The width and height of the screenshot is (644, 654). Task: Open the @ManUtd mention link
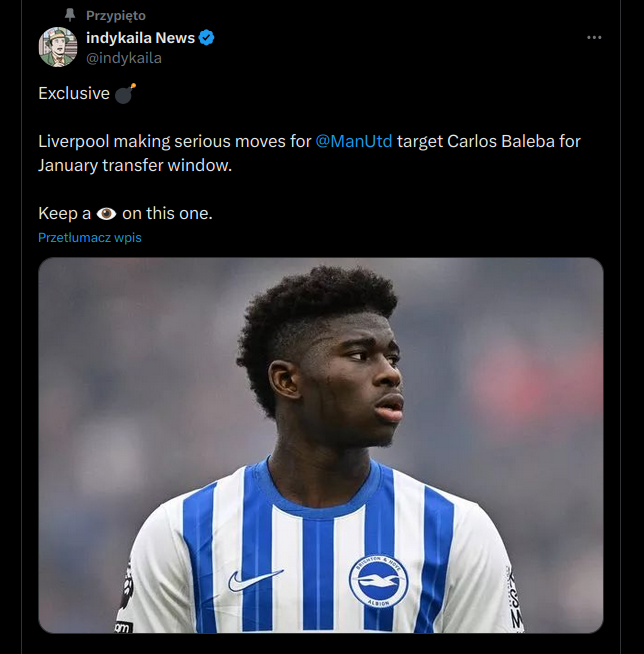tap(354, 141)
